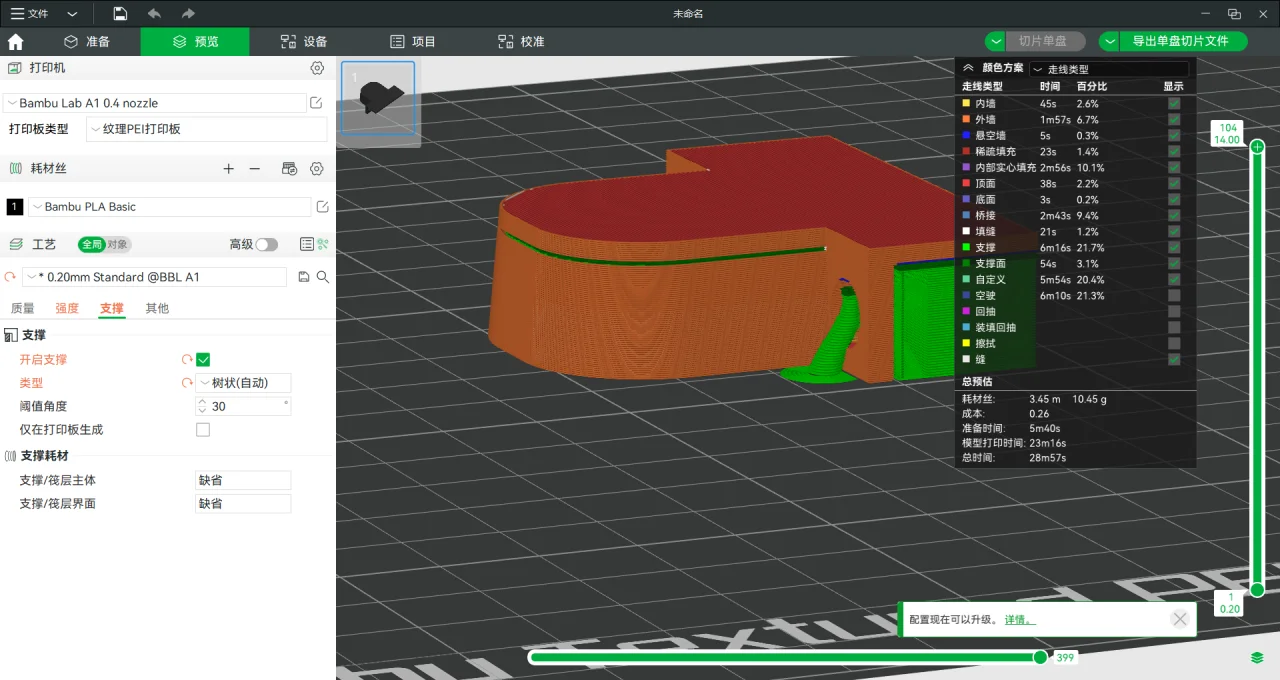Click the horizontal move slider handle
Viewport: 1280px width, 680px height.
coord(1040,657)
